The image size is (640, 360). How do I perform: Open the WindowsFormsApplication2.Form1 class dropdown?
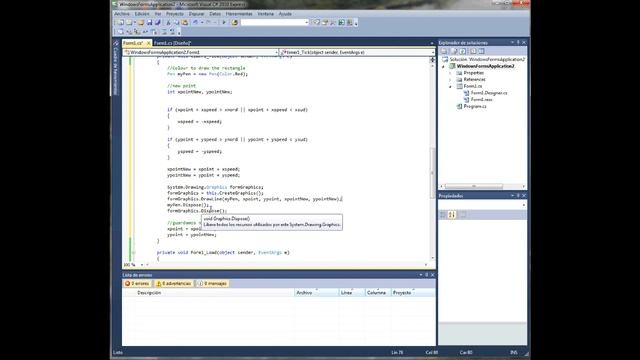[x=201, y=52]
